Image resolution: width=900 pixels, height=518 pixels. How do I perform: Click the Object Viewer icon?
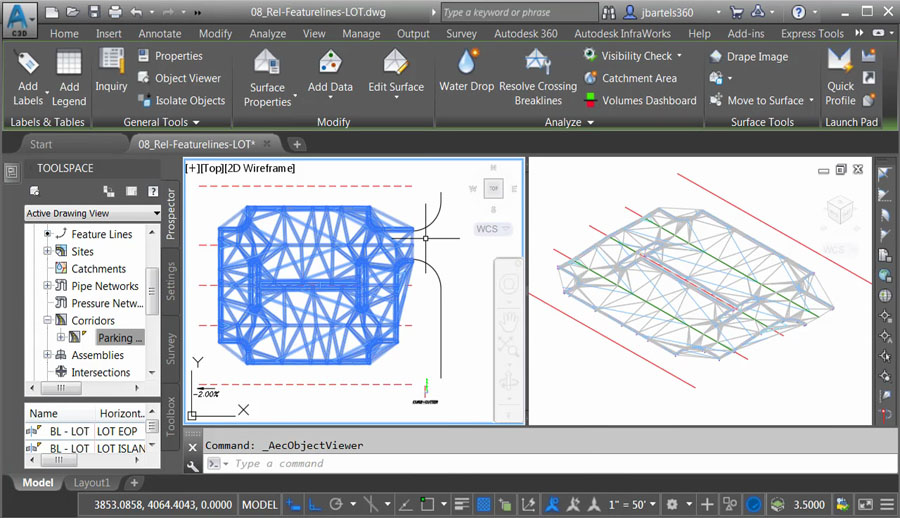point(143,78)
